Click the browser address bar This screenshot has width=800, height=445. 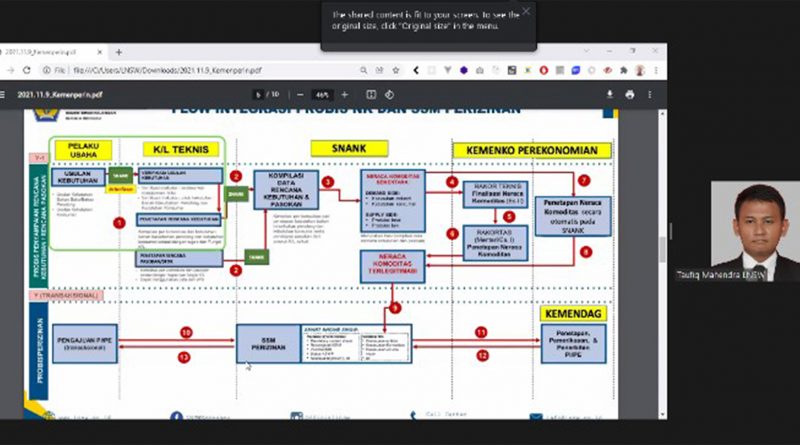[x=200, y=71]
